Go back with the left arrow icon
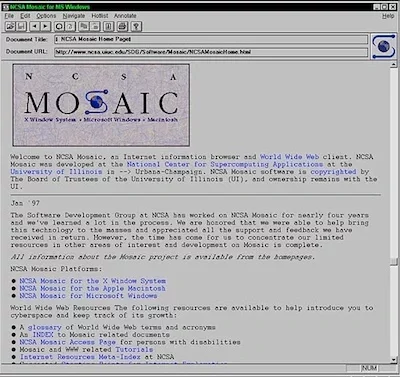 34,26
